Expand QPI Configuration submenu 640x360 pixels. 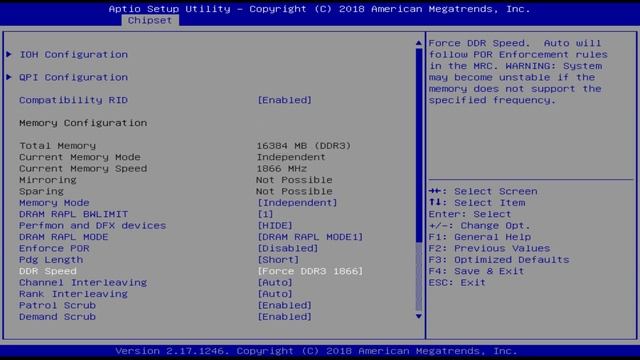click(x=74, y=77)
